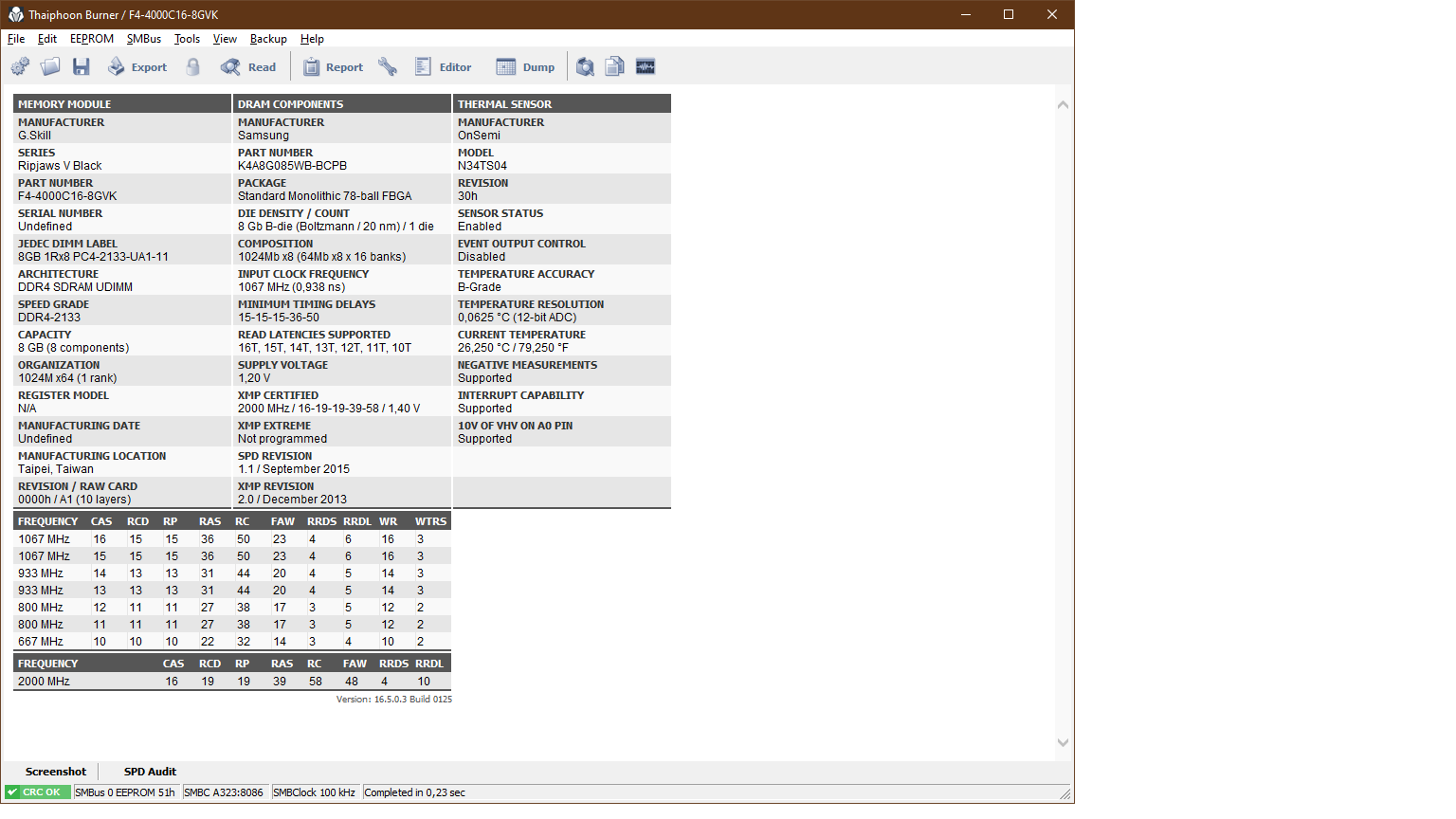The height and width of the screenshot is (819, 1456).
Task: Click the Version 16.5.0.3 Build text
Action: click(393, 700)
